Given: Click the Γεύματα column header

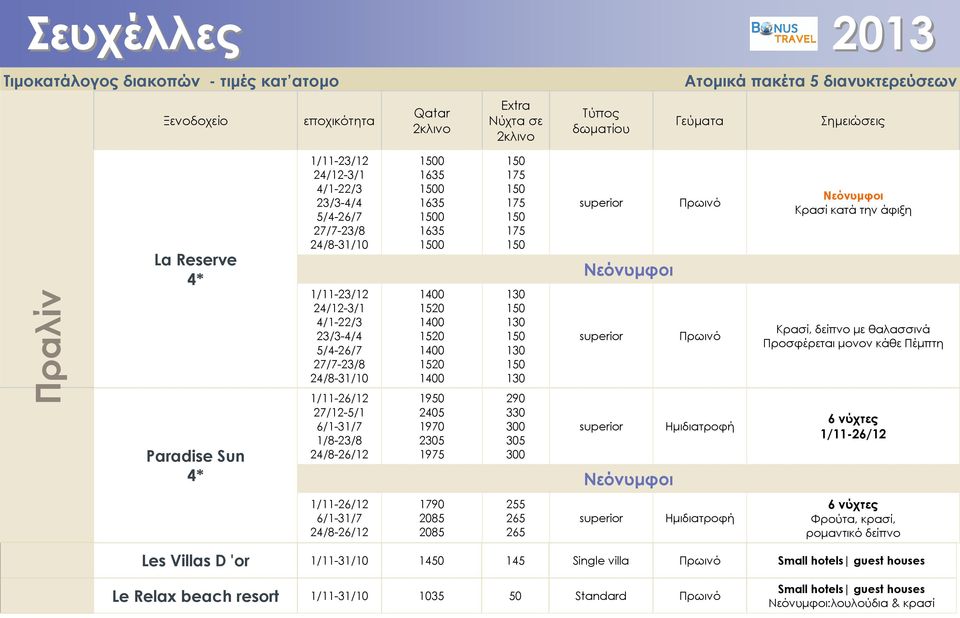Looking at the screenshot, I should point(699,121).
